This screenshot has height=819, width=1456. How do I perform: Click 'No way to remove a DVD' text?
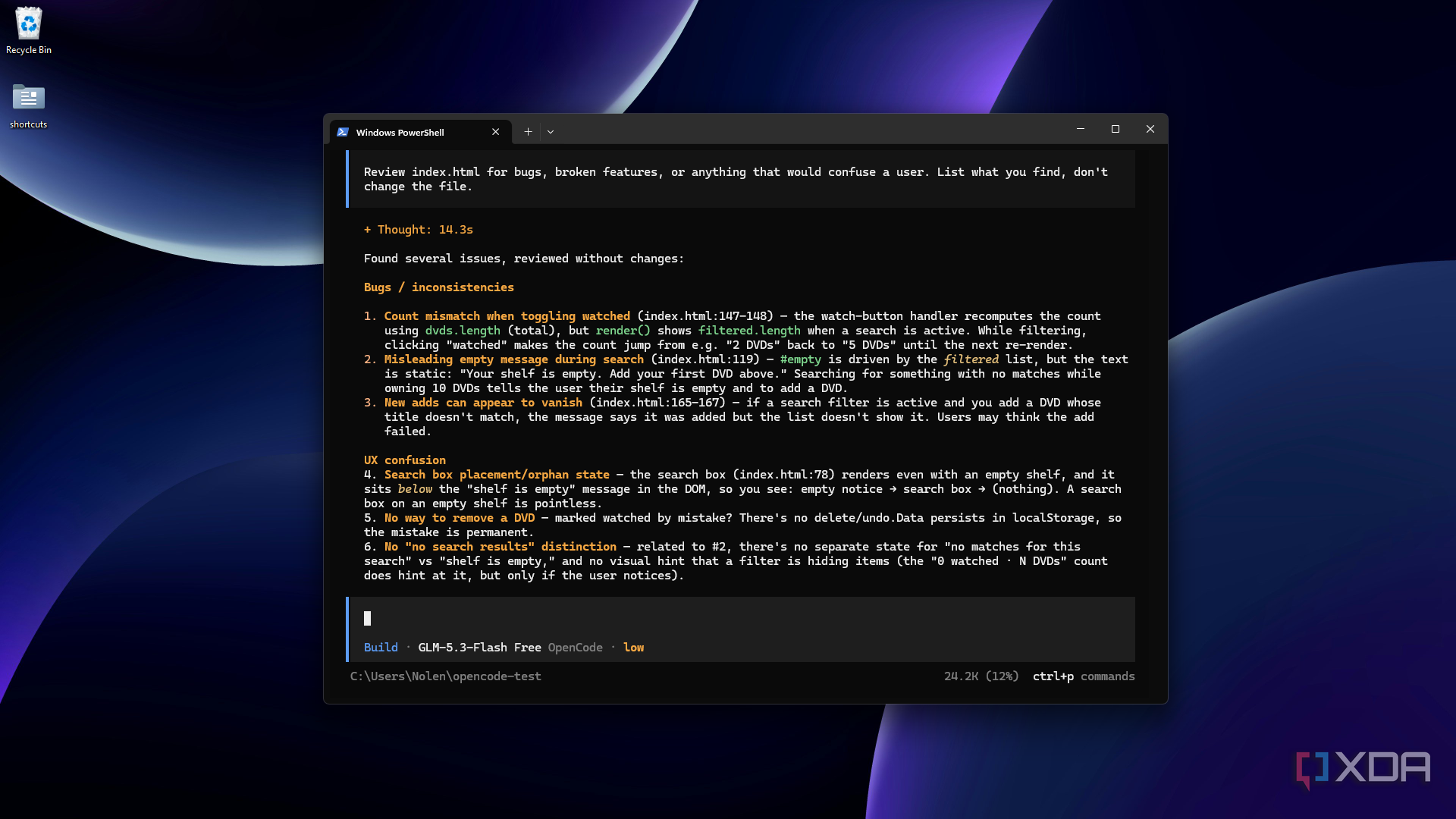(x=460, y=518)
